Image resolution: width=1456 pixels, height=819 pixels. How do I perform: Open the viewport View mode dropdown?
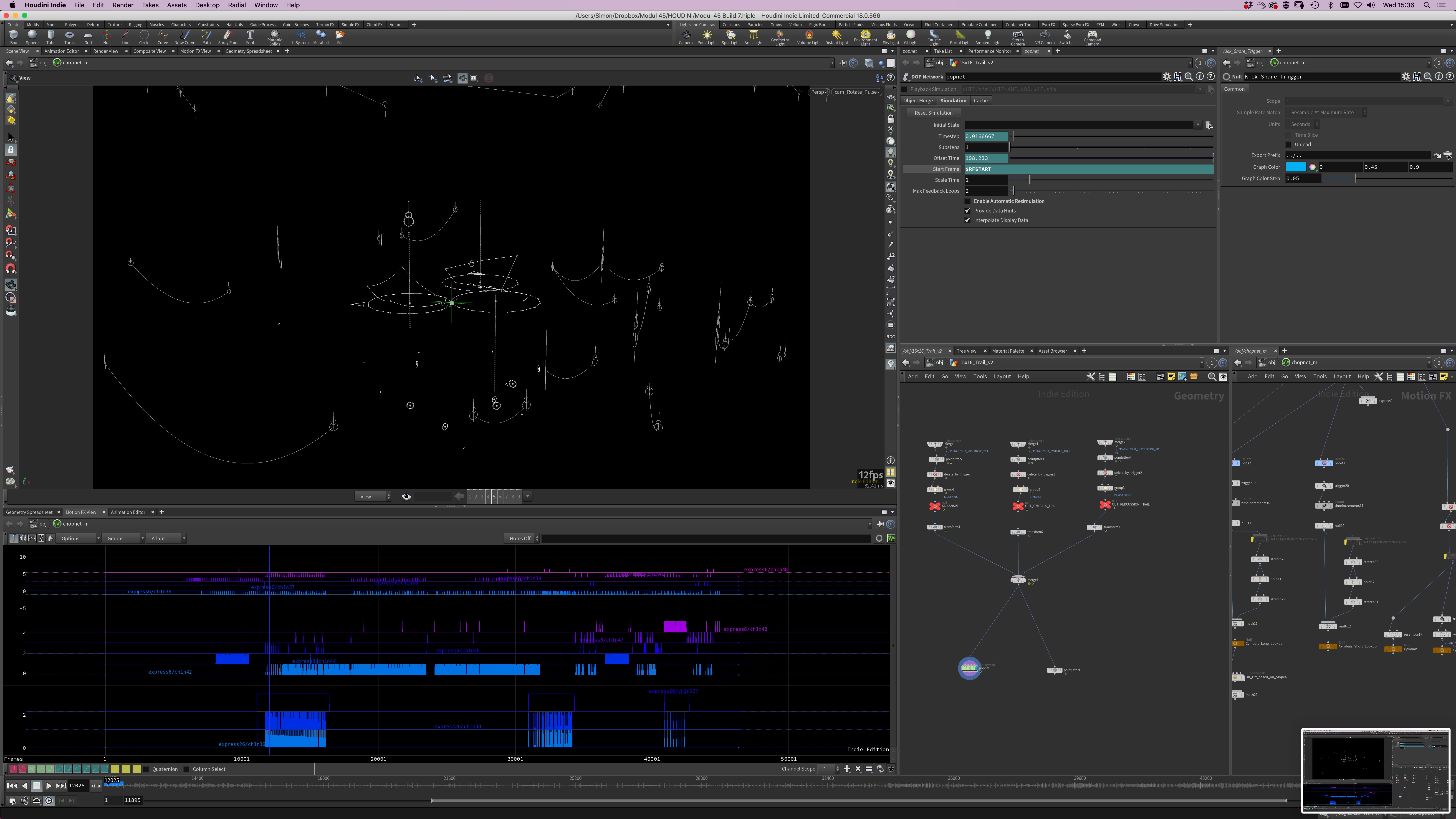[x=373, y=497]
